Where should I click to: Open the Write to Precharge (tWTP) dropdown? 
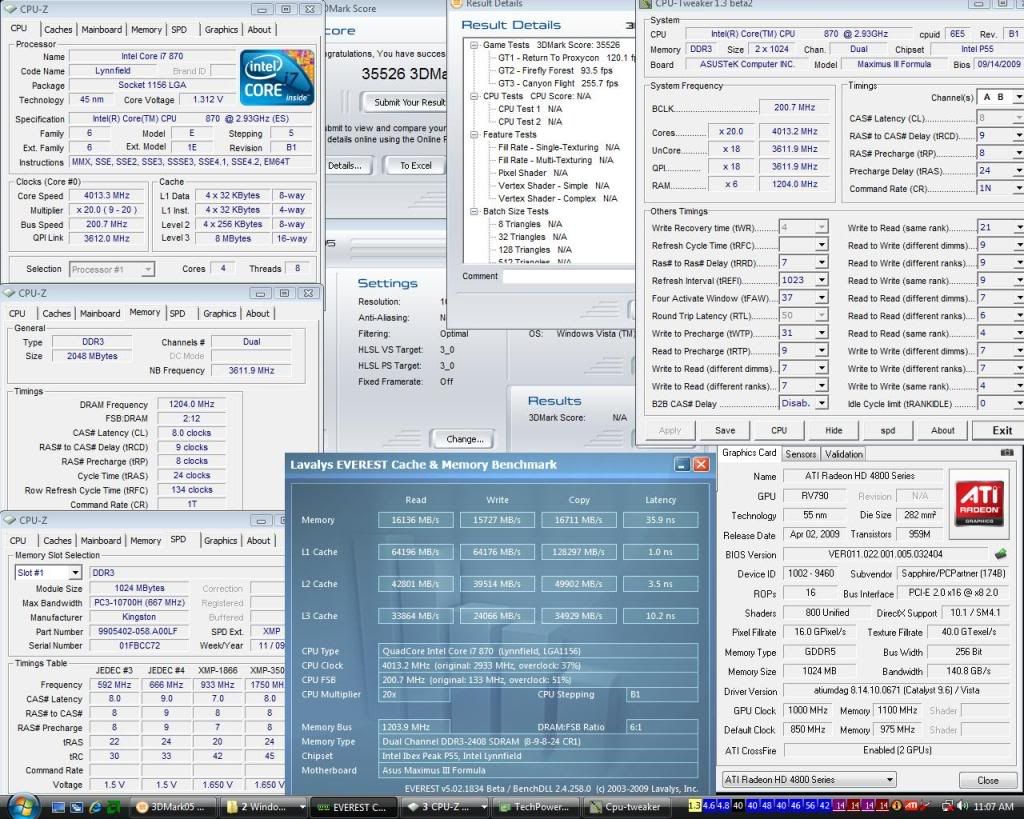[x=822, y=333]
